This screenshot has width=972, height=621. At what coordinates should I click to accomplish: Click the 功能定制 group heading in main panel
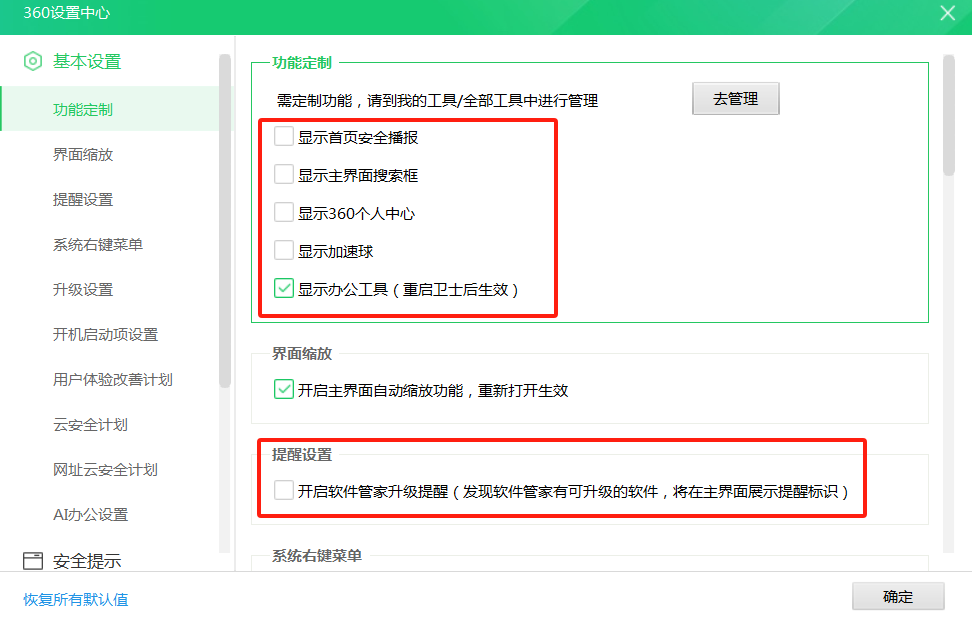click(302, 63)
